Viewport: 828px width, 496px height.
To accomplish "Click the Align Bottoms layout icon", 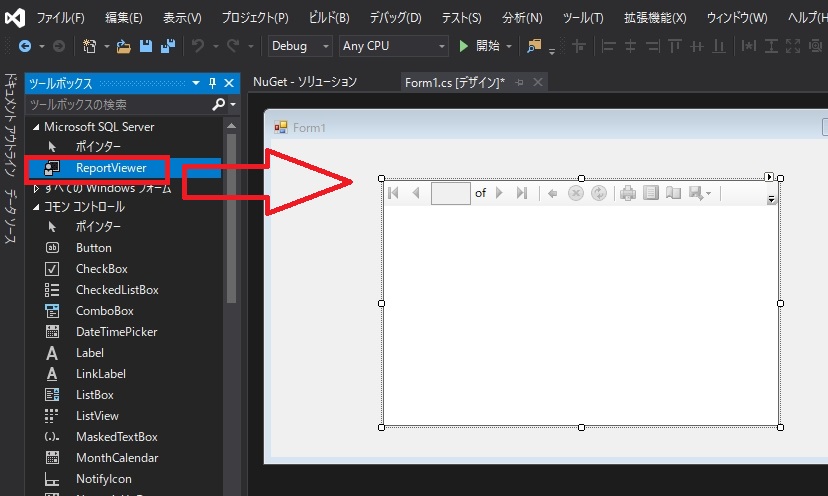I will [719, 46].
